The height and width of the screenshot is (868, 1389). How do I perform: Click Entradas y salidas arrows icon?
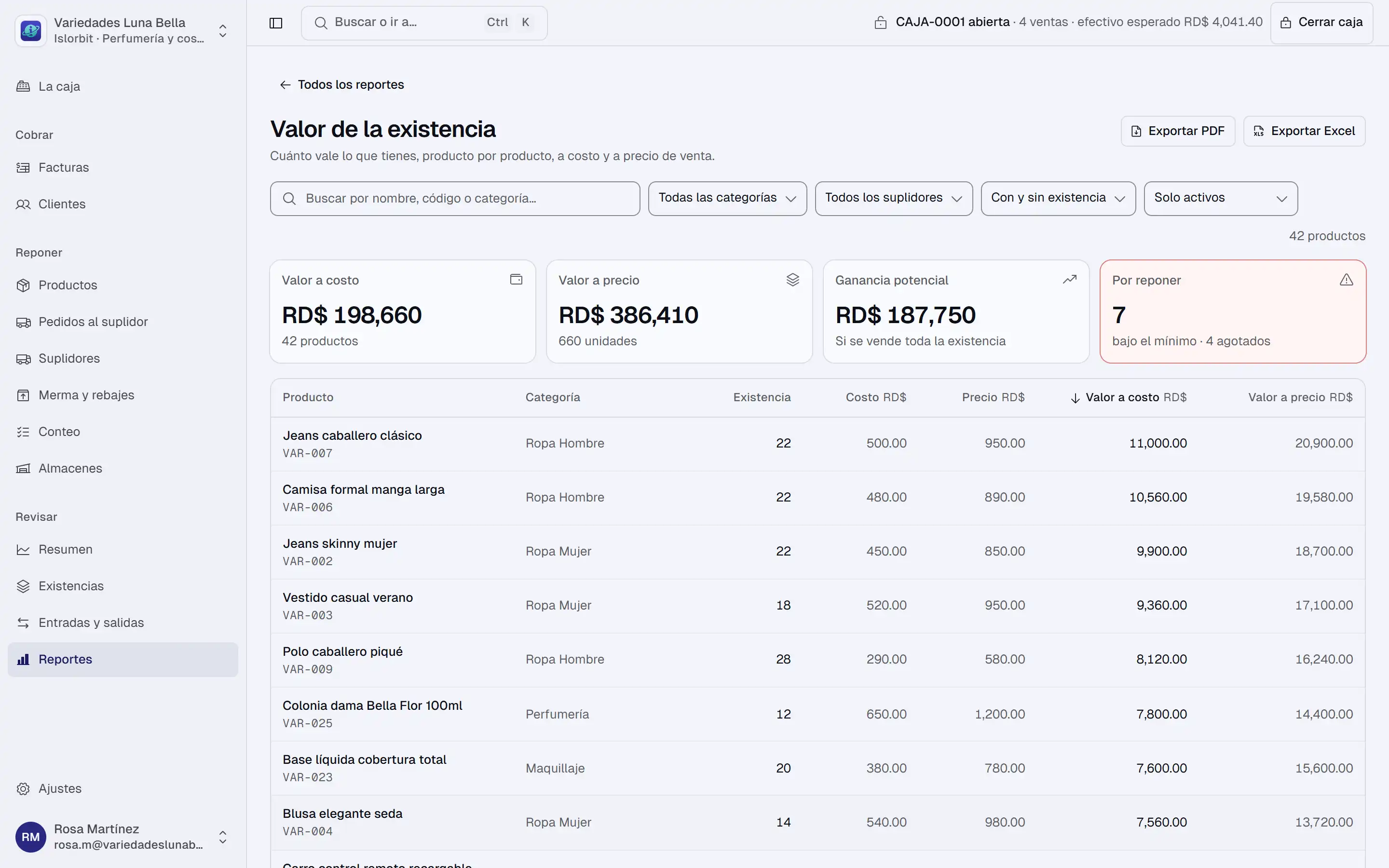(23, 623)
